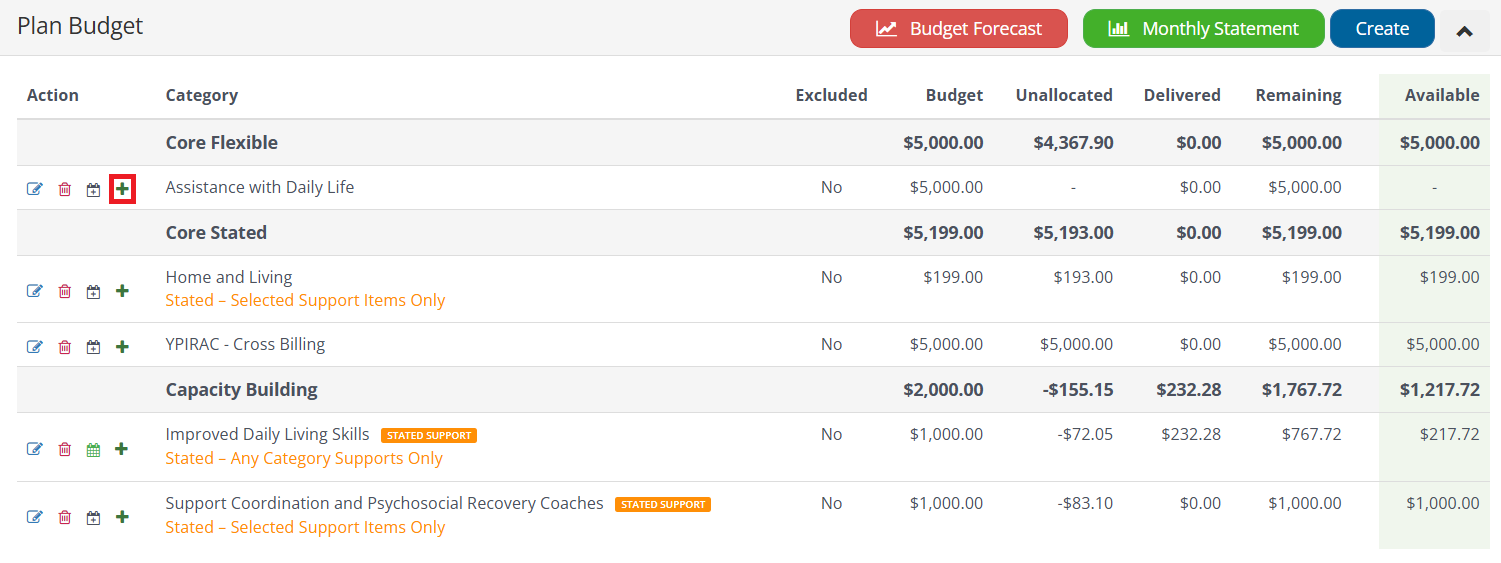Screen dimensions: 1501x563
Task: Delete the Assistance with Daily Life row
Action: [65, 189]
